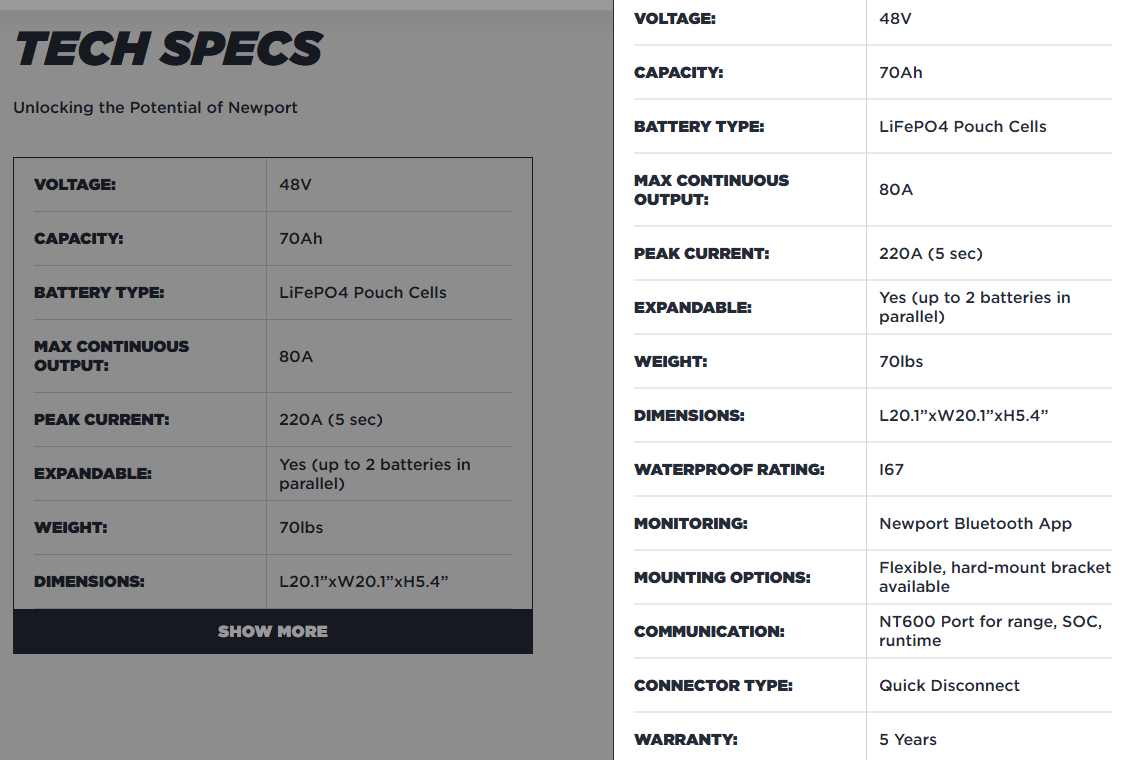The height and width of the screenshot is (760, 1122).
Task: Select the CONNECTOR TYPE label
Action: tap(713, 685)
